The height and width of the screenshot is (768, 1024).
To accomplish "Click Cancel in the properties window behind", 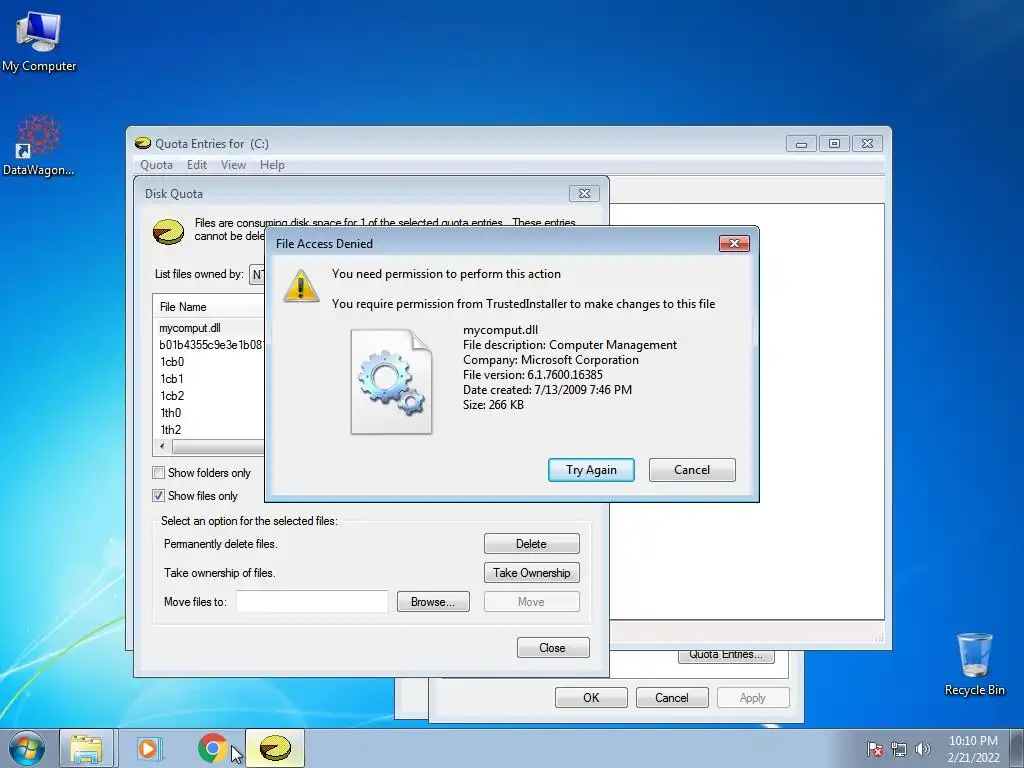I will pyautogui.click(x=672, y=698).
